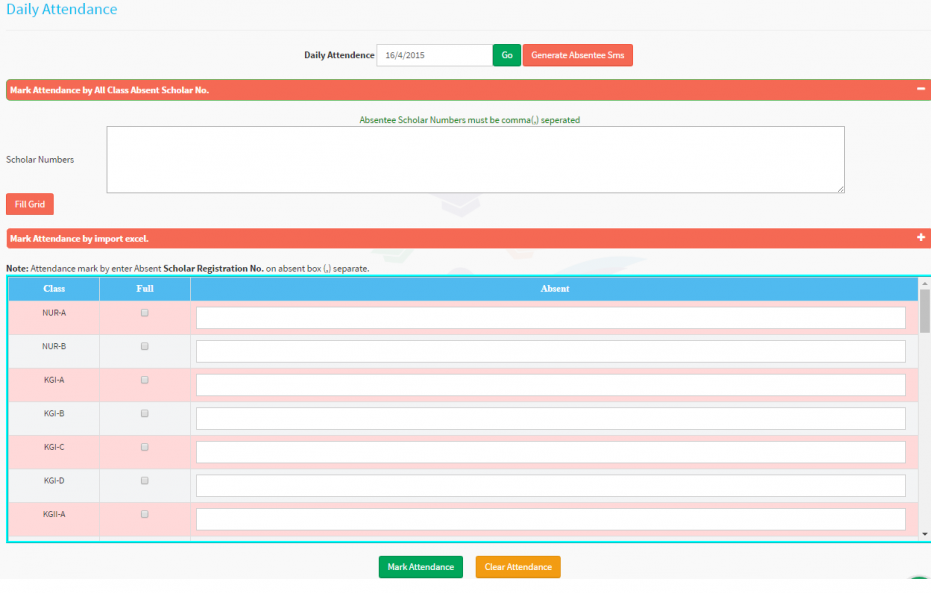Tick the Full checkbox for NUR-A

point(145,313)
